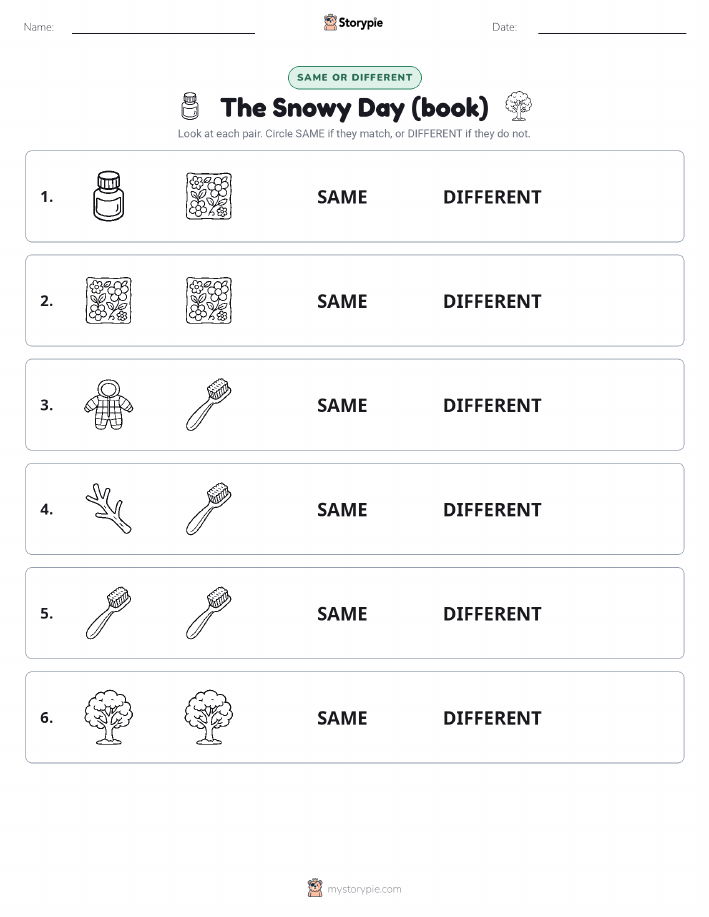
Task: Mark DIFFERENT for row 4
Action: 492,509
